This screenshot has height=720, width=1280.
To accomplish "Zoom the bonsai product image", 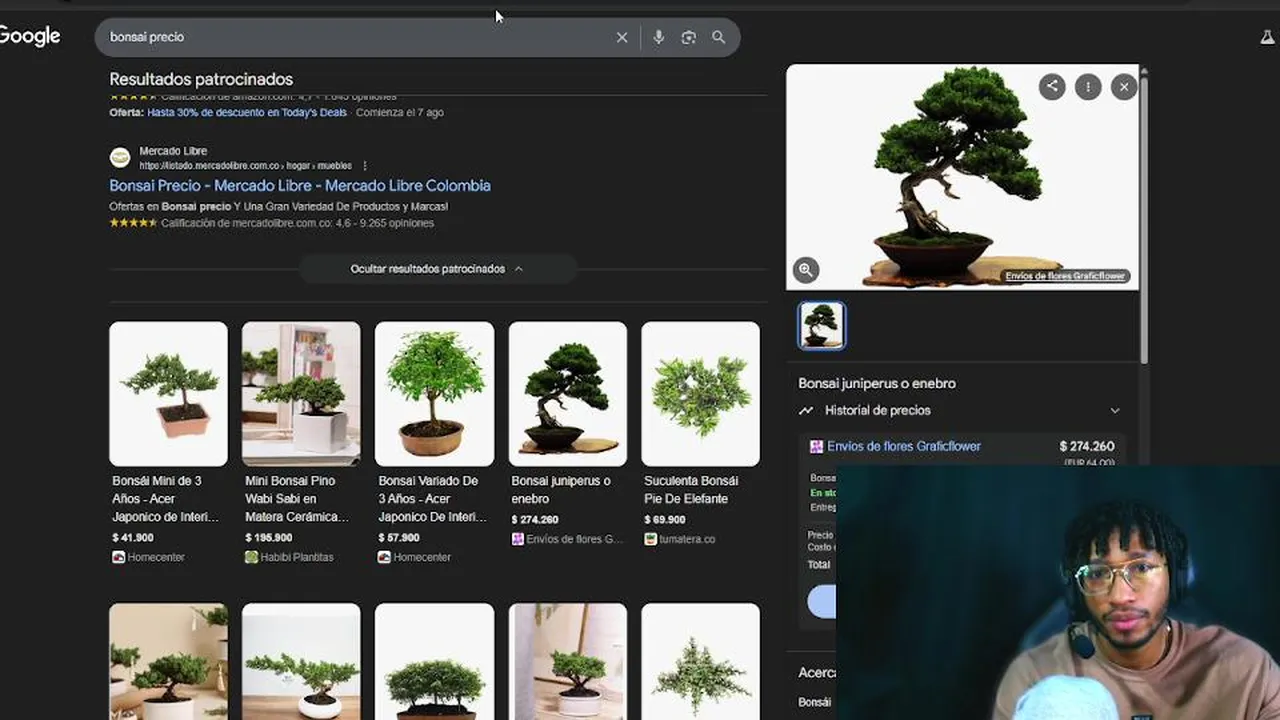I will [806, 269].
